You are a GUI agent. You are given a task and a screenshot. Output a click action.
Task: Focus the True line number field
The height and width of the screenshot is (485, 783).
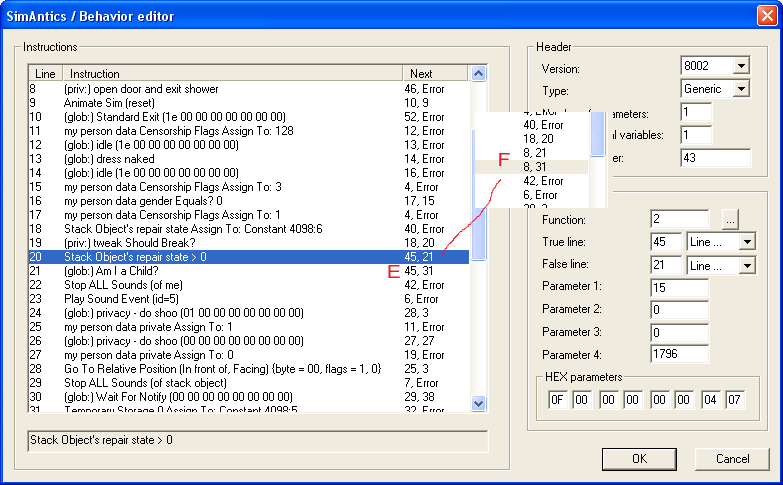point(666,242)
